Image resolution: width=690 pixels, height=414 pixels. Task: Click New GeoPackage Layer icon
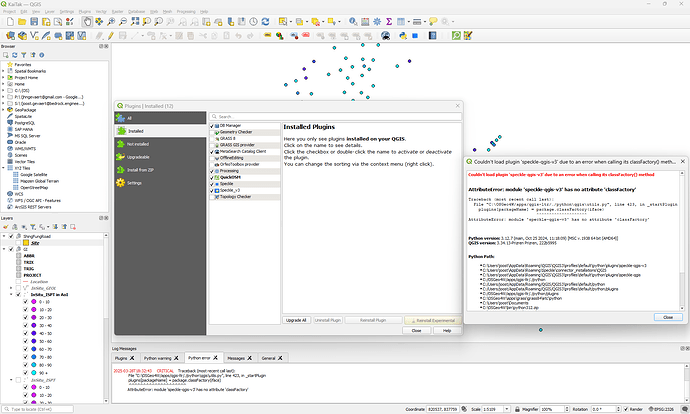coord(22,36)
